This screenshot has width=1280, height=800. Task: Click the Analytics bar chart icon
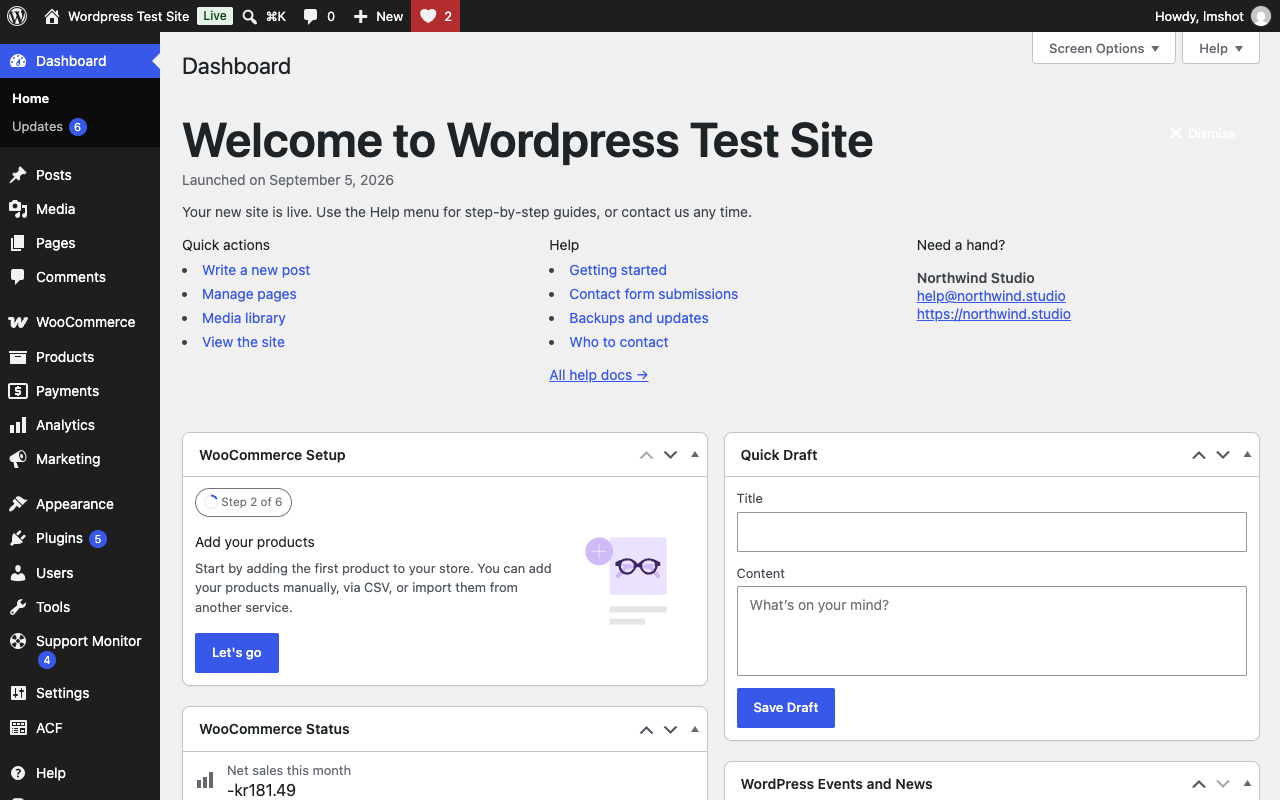tap(18, 425)
